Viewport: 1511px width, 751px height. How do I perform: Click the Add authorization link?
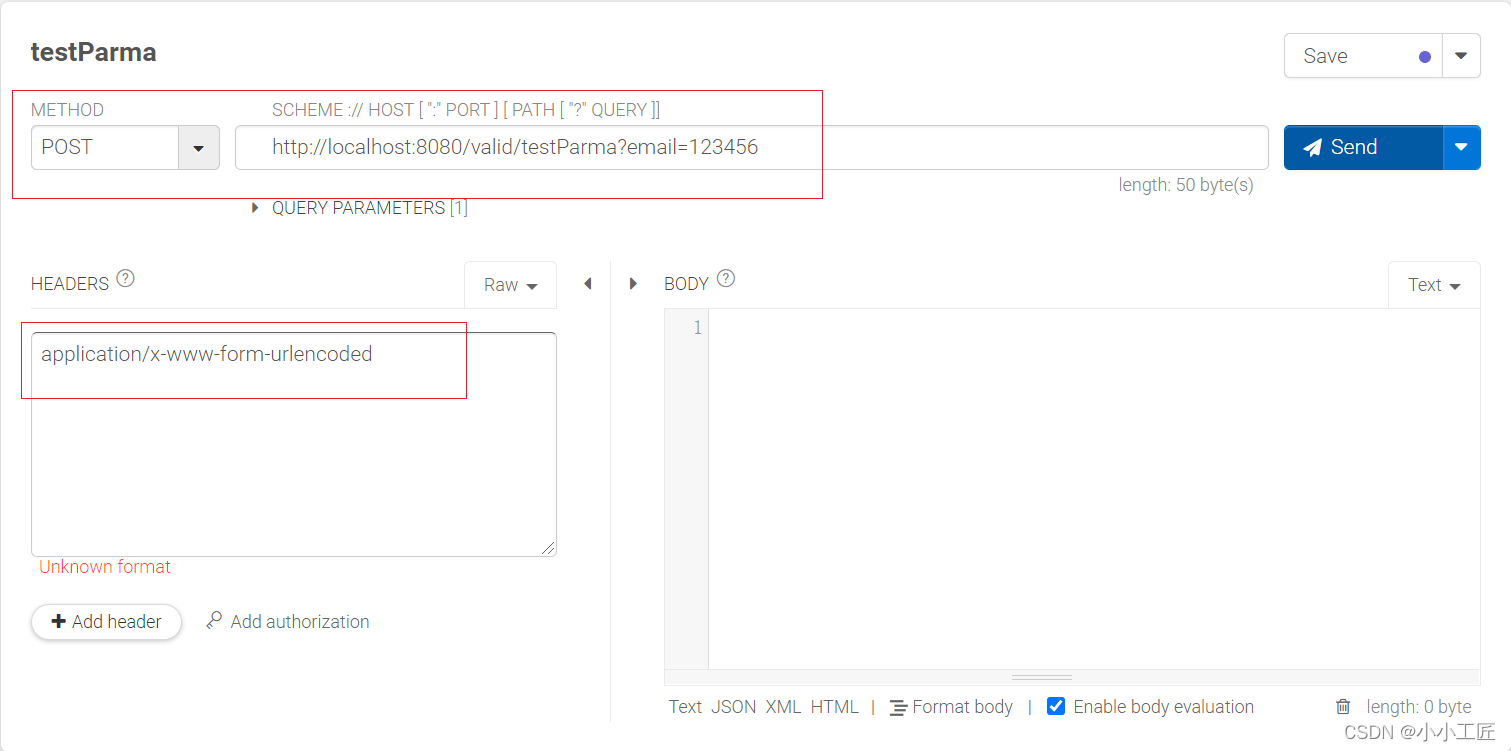299,621
